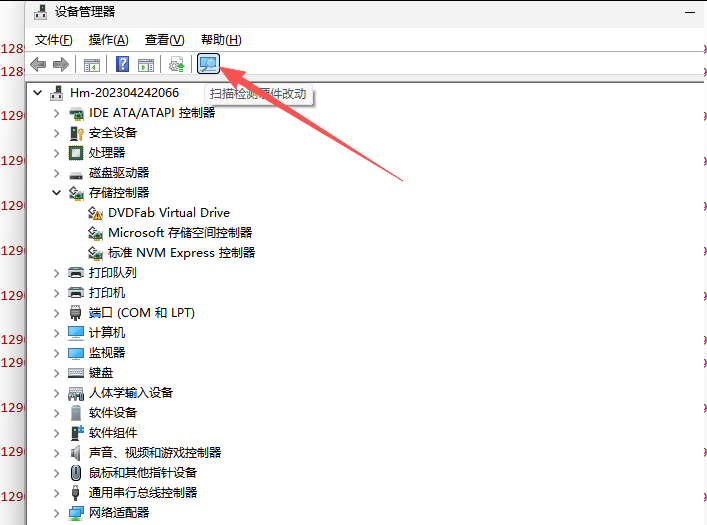Expand 处理器 category

click(56, 153)
